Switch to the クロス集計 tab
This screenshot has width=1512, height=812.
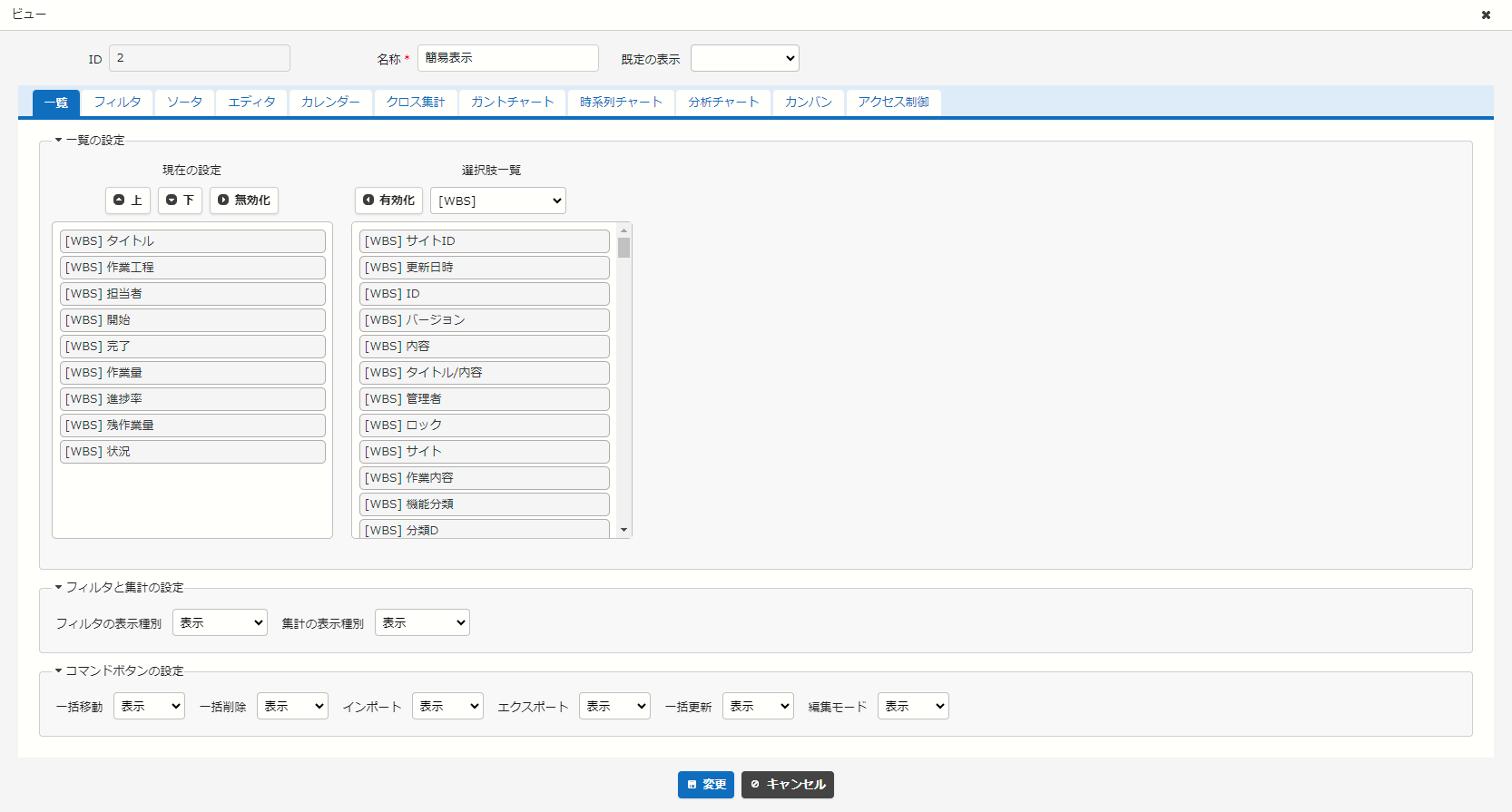point(416,103)
